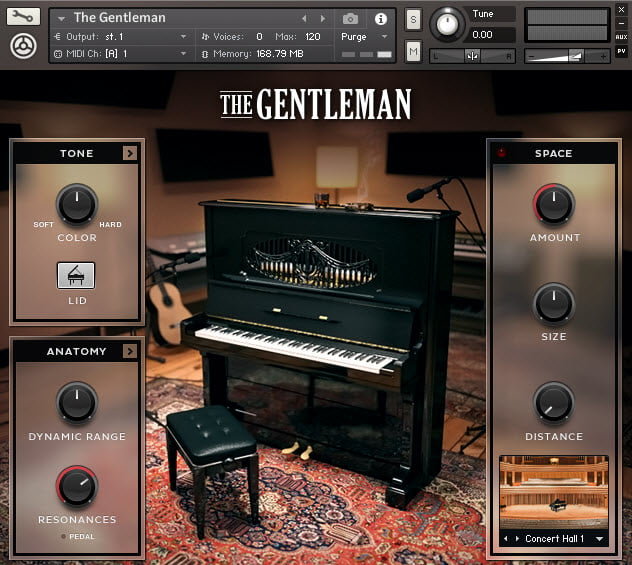The image size is (632, 565).
Task: Click the ANATOMY panel header
Action: 77,351
